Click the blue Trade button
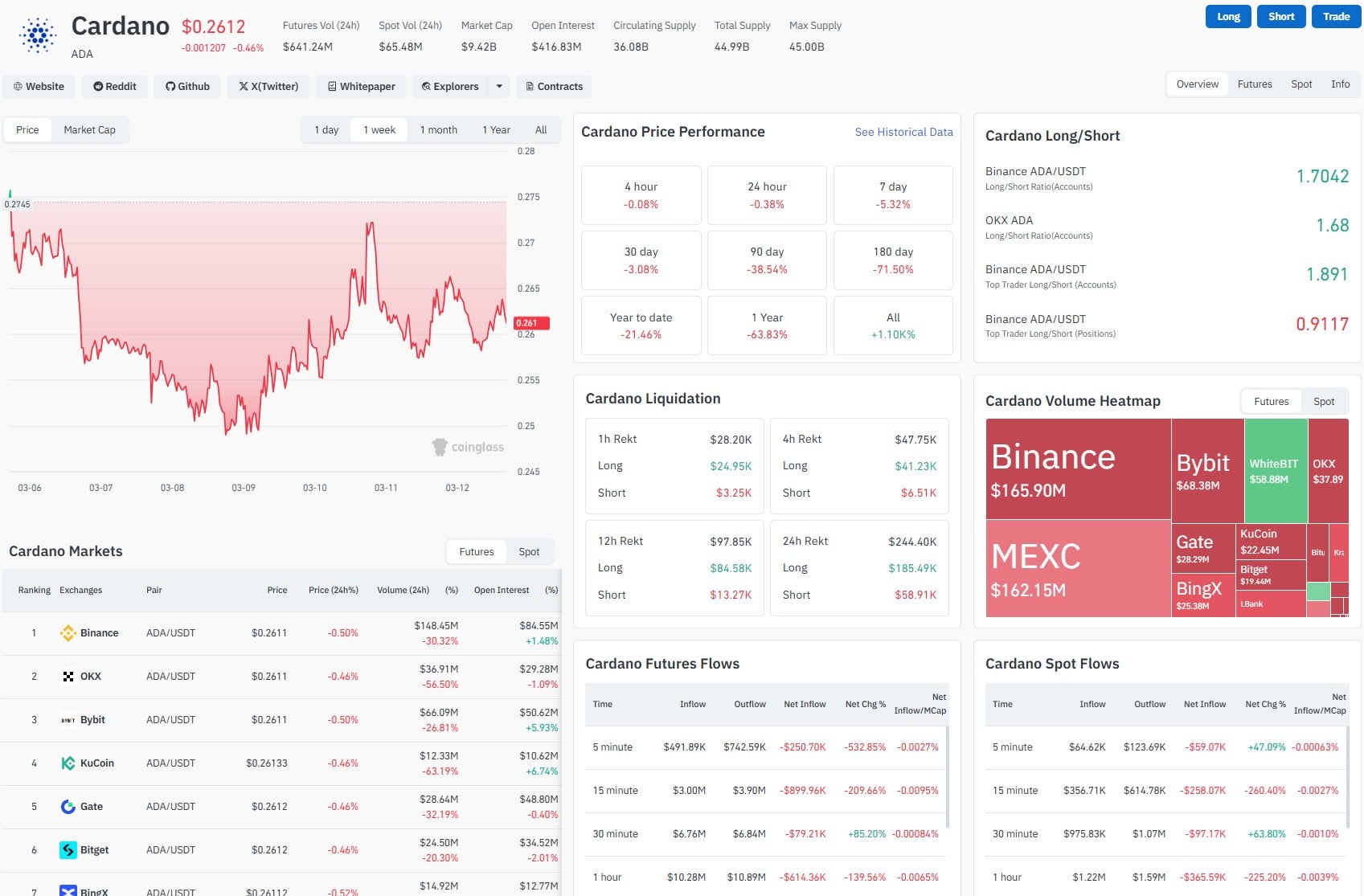The image size is (1364, 896). coord(1335,16)
